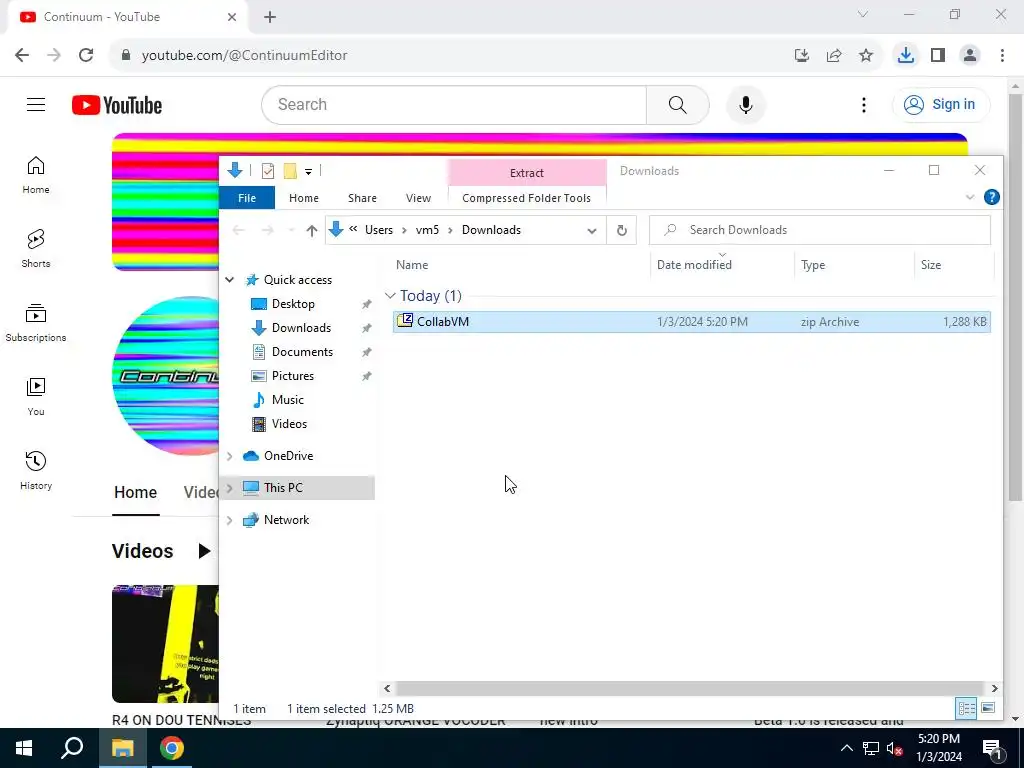Click the YouTube logo
The image size is (1024, 768).
pos(117,105)
